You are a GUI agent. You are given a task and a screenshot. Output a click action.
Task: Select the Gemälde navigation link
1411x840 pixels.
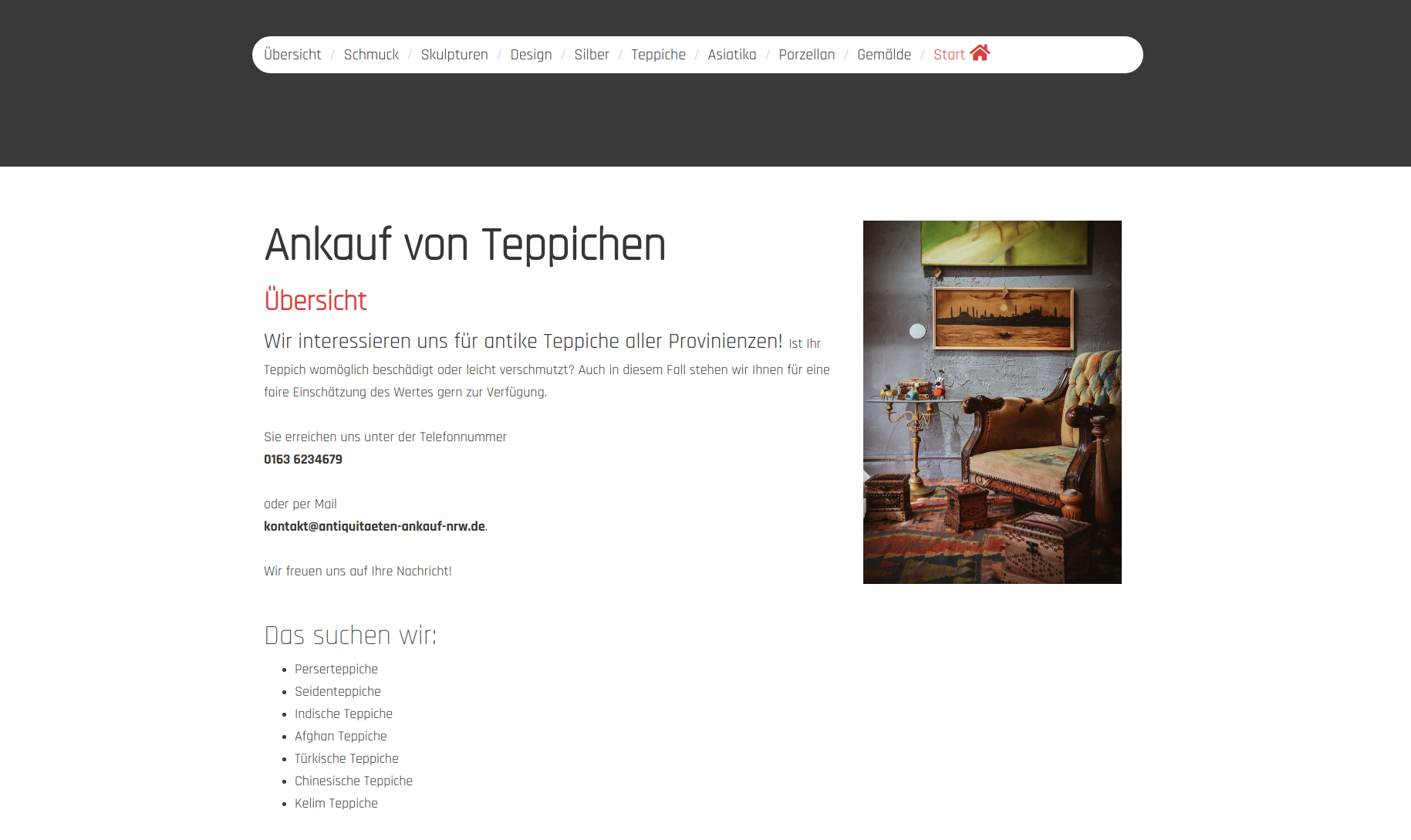884,55
